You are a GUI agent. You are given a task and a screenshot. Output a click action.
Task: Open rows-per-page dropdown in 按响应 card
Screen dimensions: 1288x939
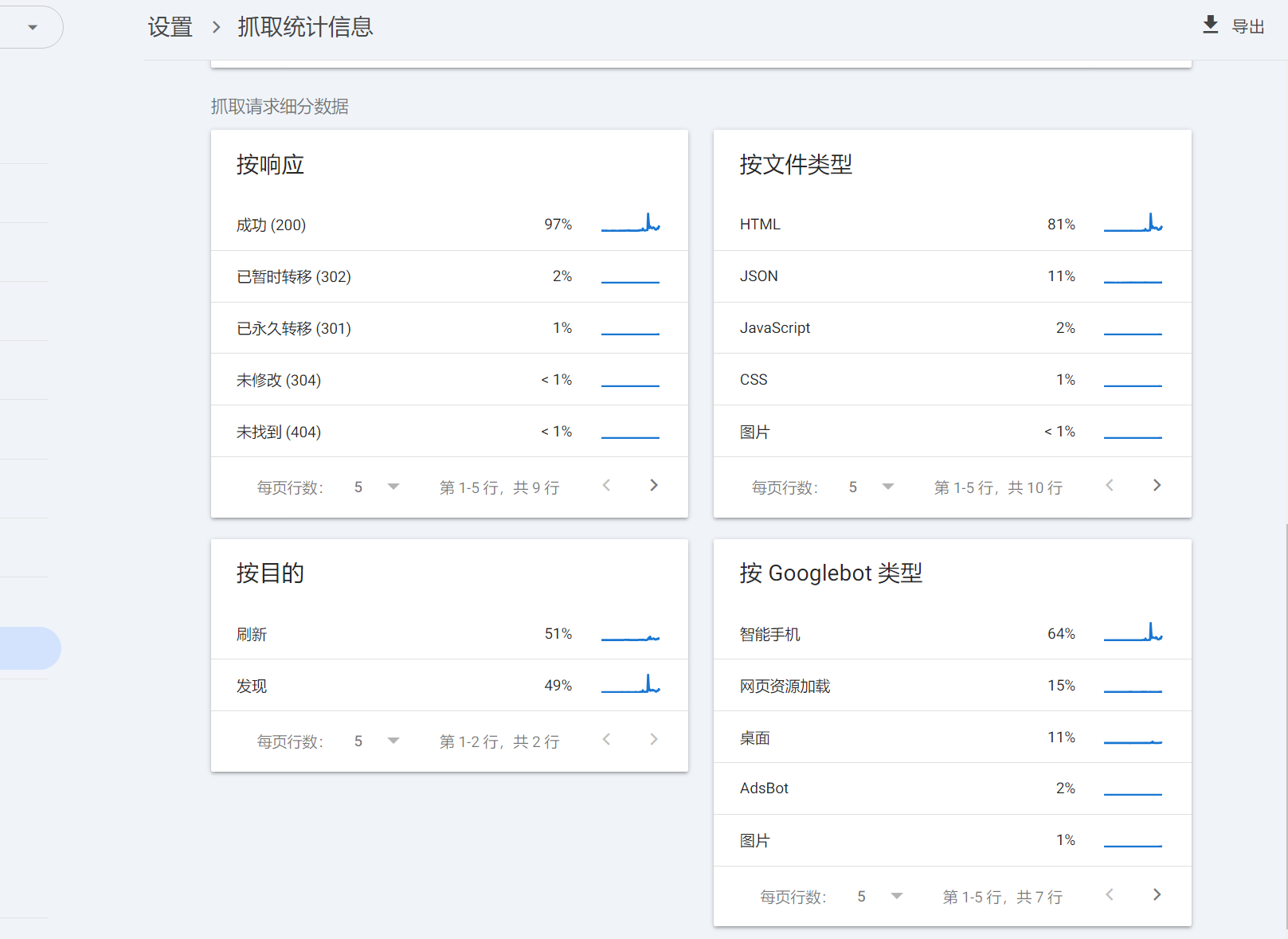(377, 487)
